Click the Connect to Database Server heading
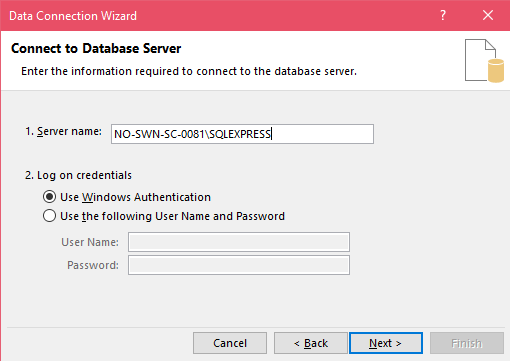Image resolution: width=510 pixels, height=361 pixels. click(x=96, y=48)
